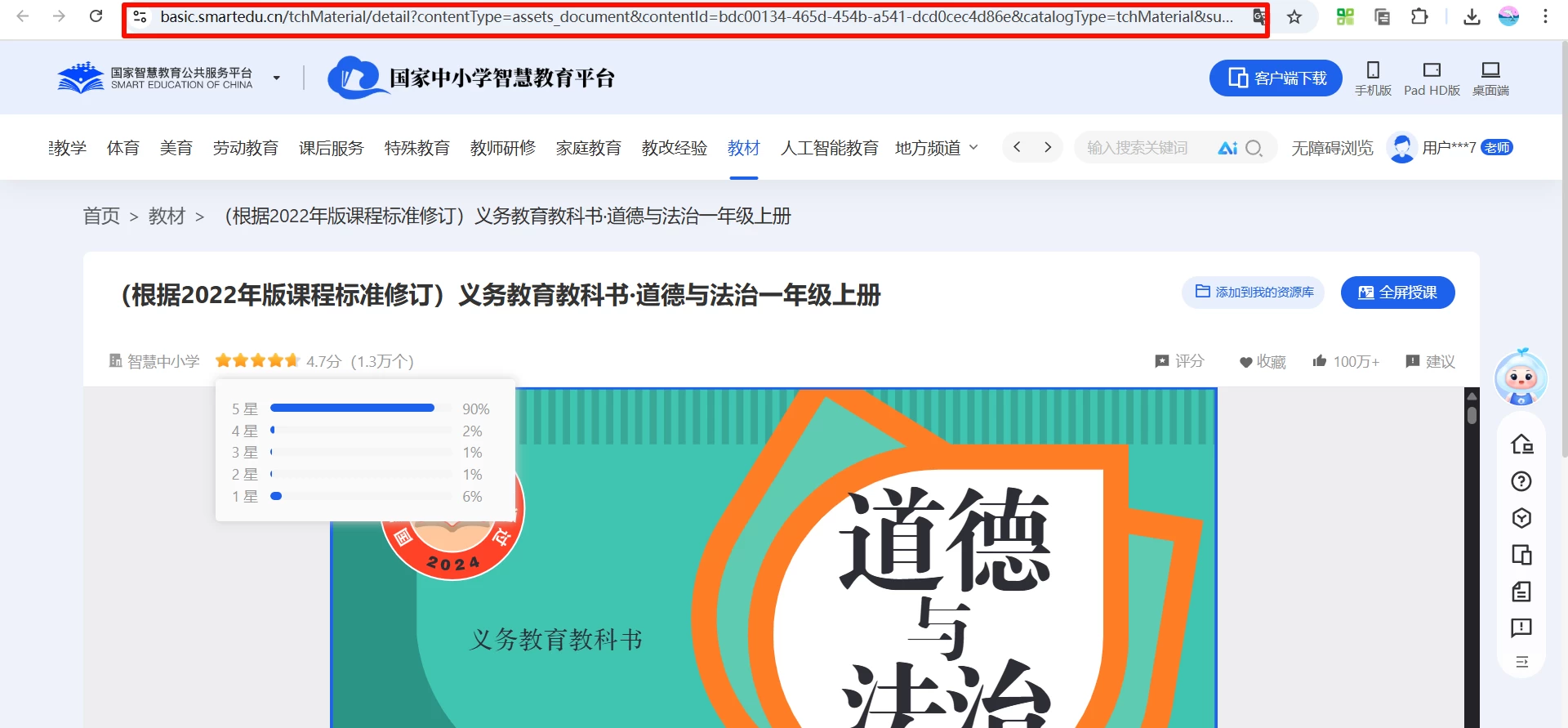Open the 人工智能教育 nav tab
The width and height of the screenshot is (1568, 728).
(x=830, y=148)
